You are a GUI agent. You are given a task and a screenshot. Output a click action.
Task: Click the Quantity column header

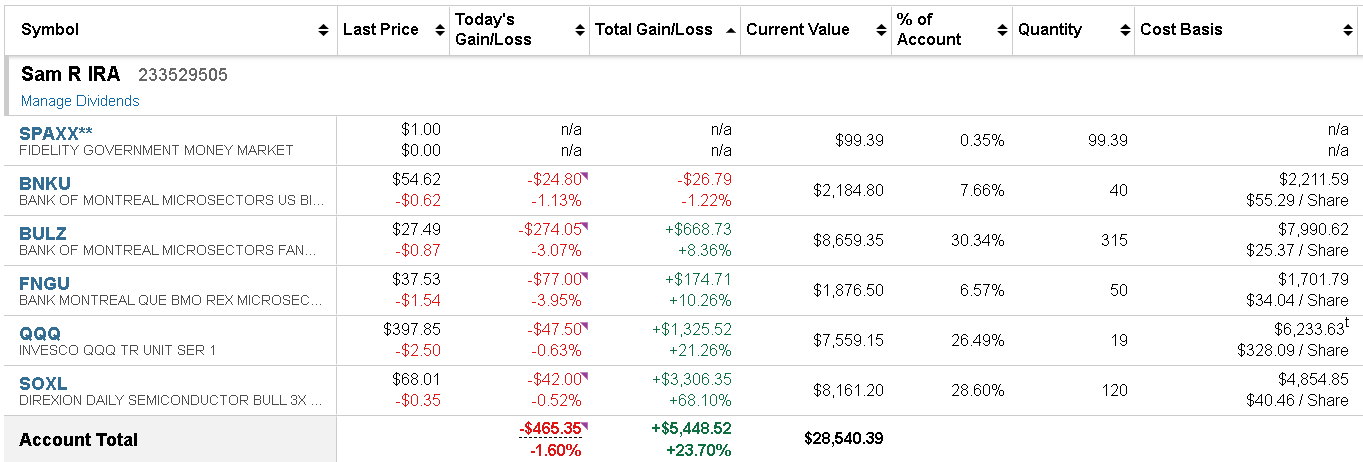1050,30
